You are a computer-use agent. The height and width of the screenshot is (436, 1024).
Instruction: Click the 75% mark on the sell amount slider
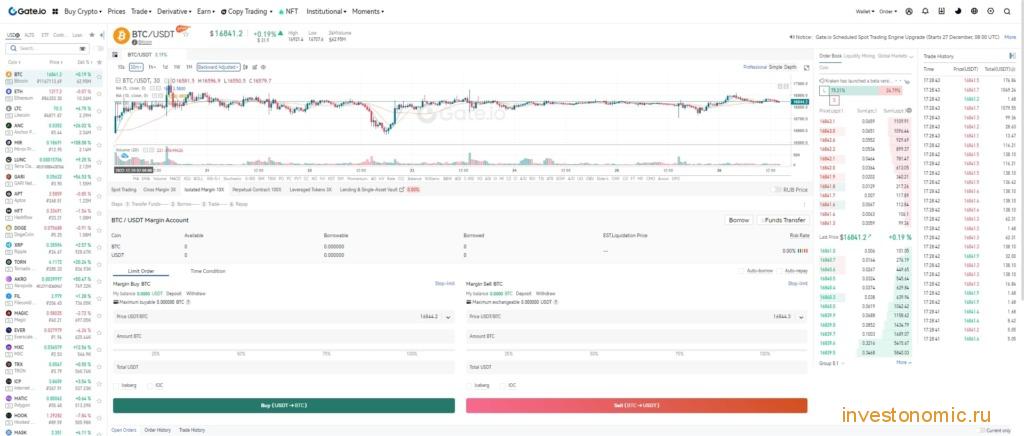tap(680, 354)
